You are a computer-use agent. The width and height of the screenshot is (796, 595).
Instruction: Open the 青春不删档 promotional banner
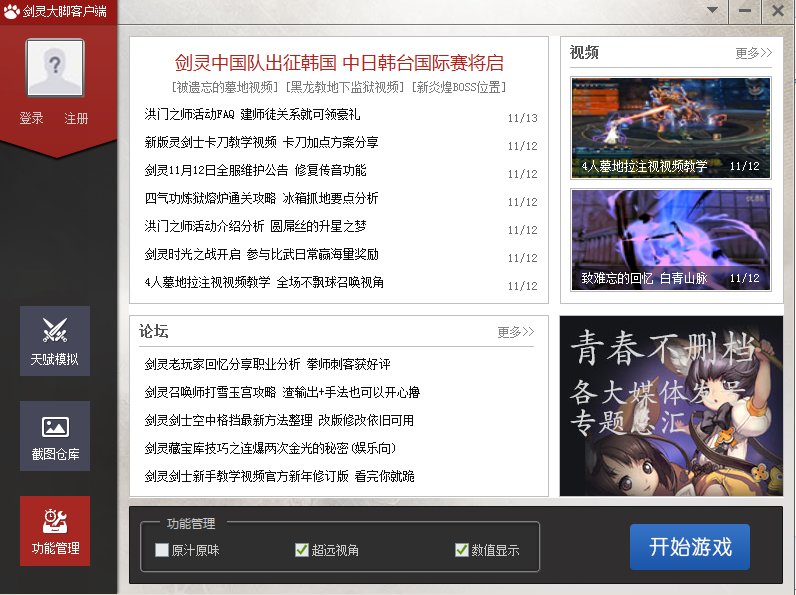(x=671, y=406)
